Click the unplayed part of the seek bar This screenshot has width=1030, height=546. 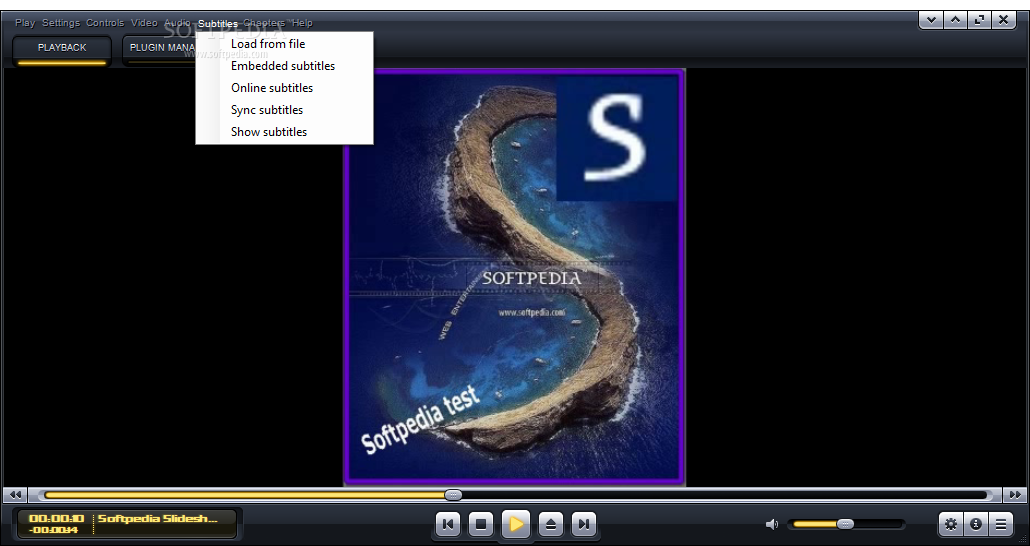724,495
